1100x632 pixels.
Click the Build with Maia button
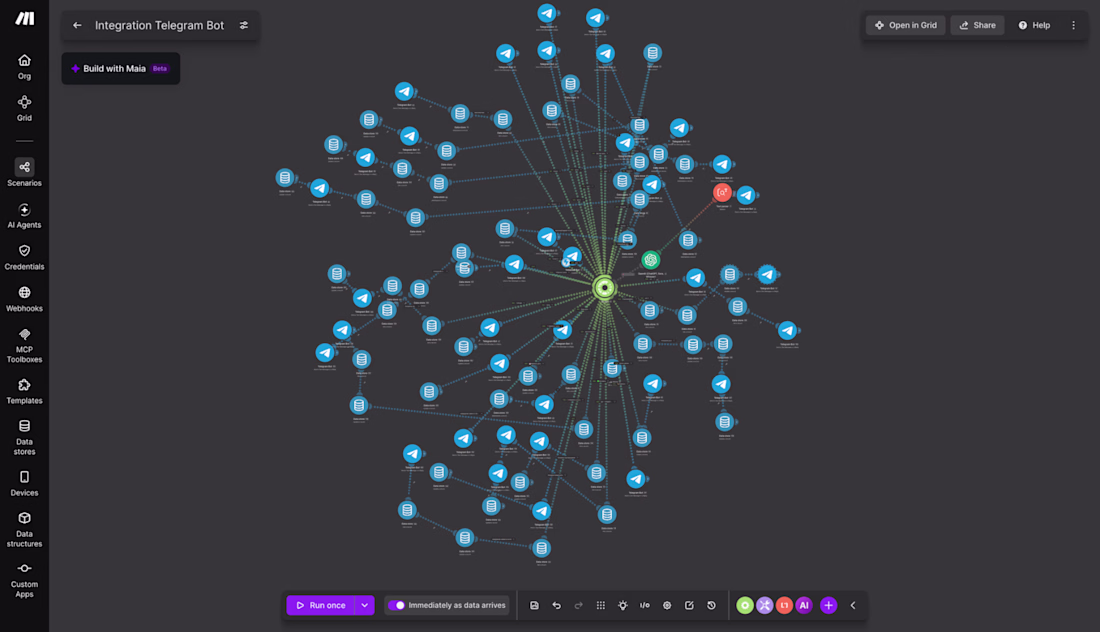(121, 68)
